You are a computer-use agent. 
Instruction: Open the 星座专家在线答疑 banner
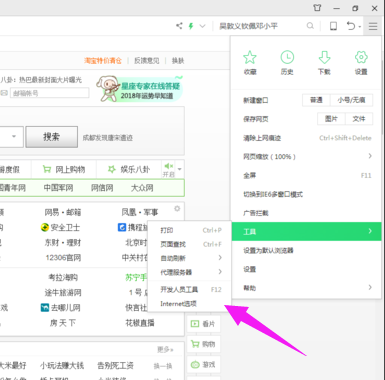140,89
